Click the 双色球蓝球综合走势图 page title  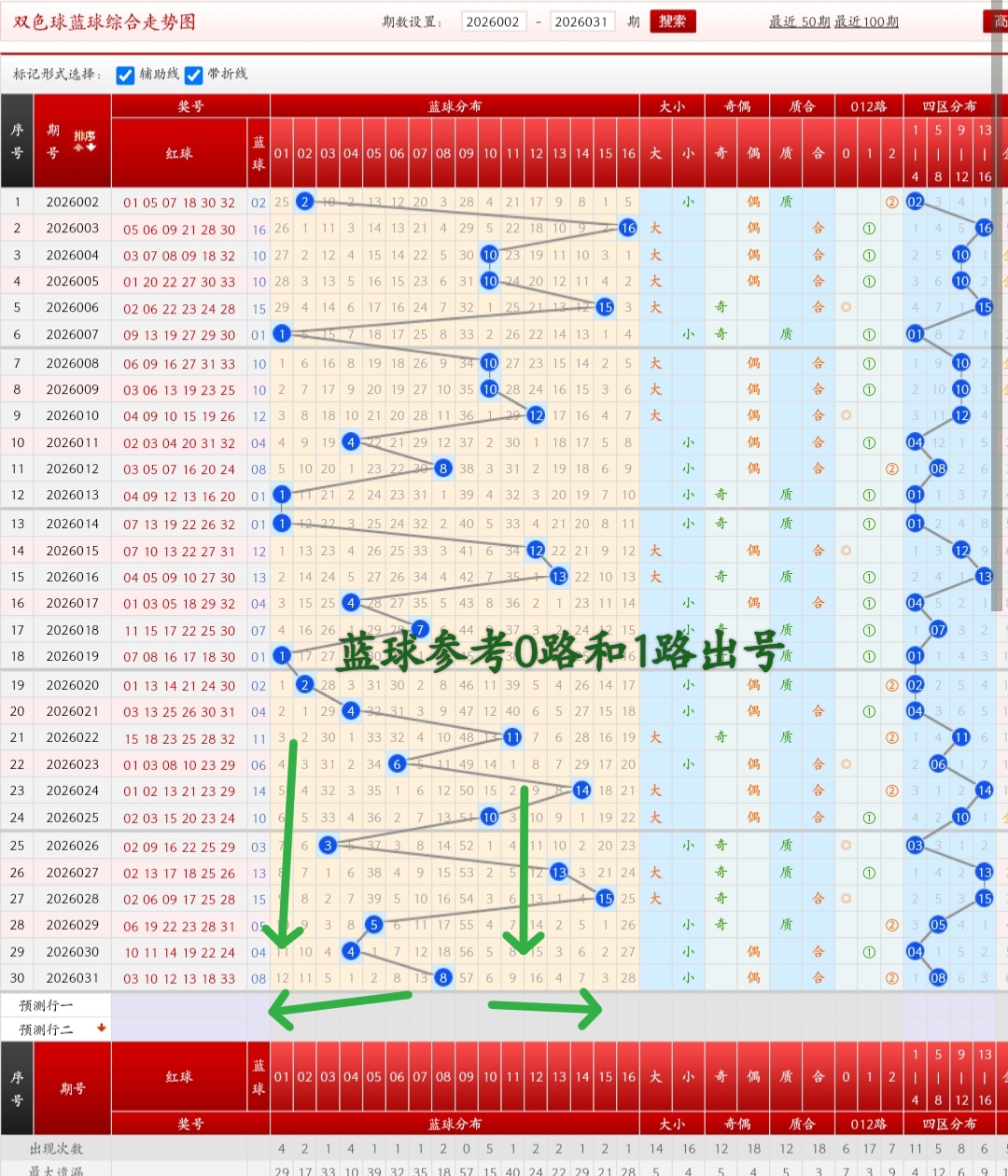tap(104, 21)
